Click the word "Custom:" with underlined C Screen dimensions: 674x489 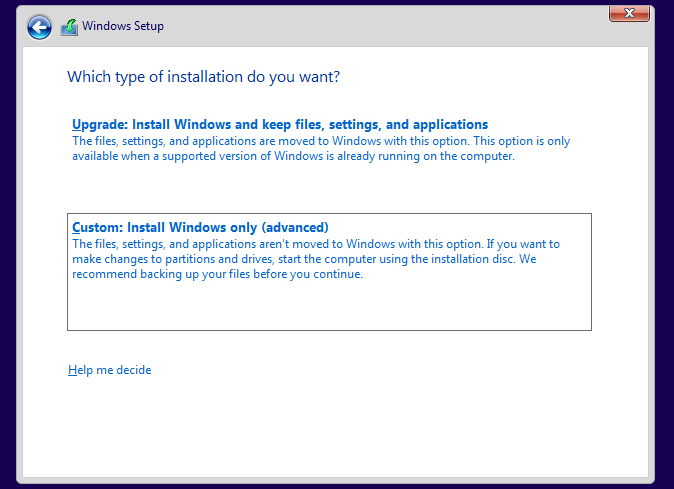[x=98, y=227]
